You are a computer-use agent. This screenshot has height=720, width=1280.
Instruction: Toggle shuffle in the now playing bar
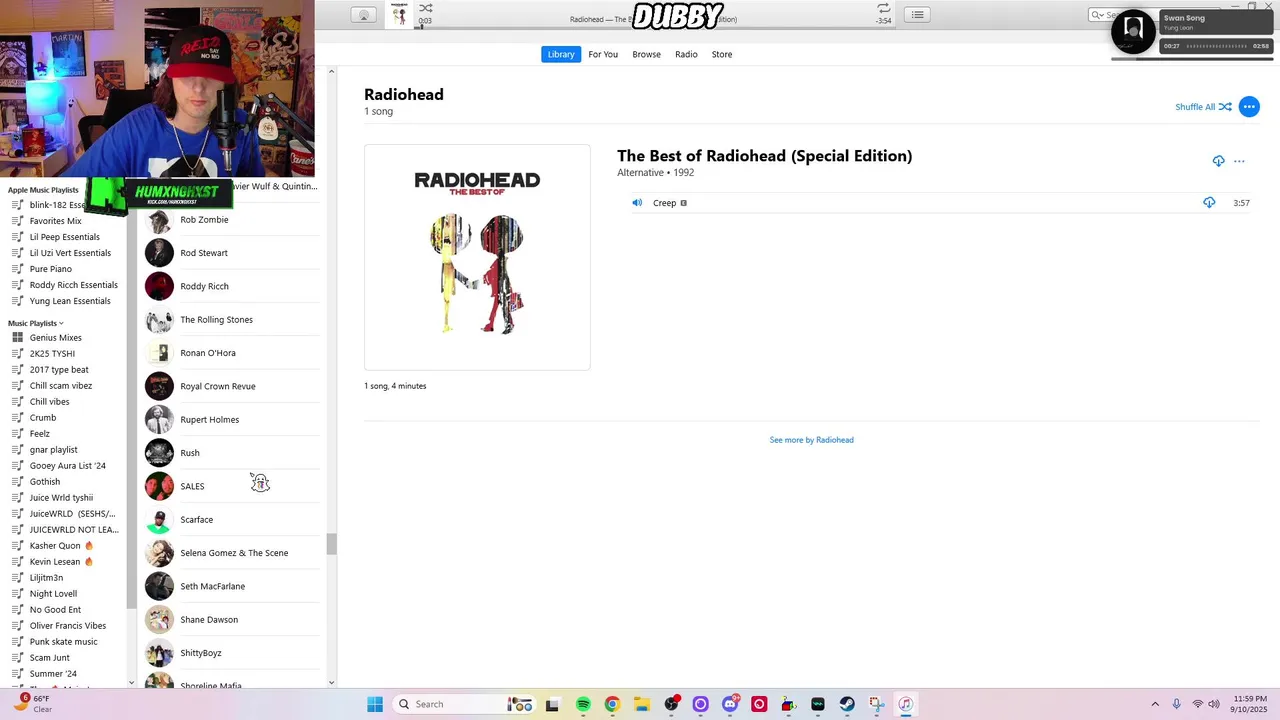point(426,8)
